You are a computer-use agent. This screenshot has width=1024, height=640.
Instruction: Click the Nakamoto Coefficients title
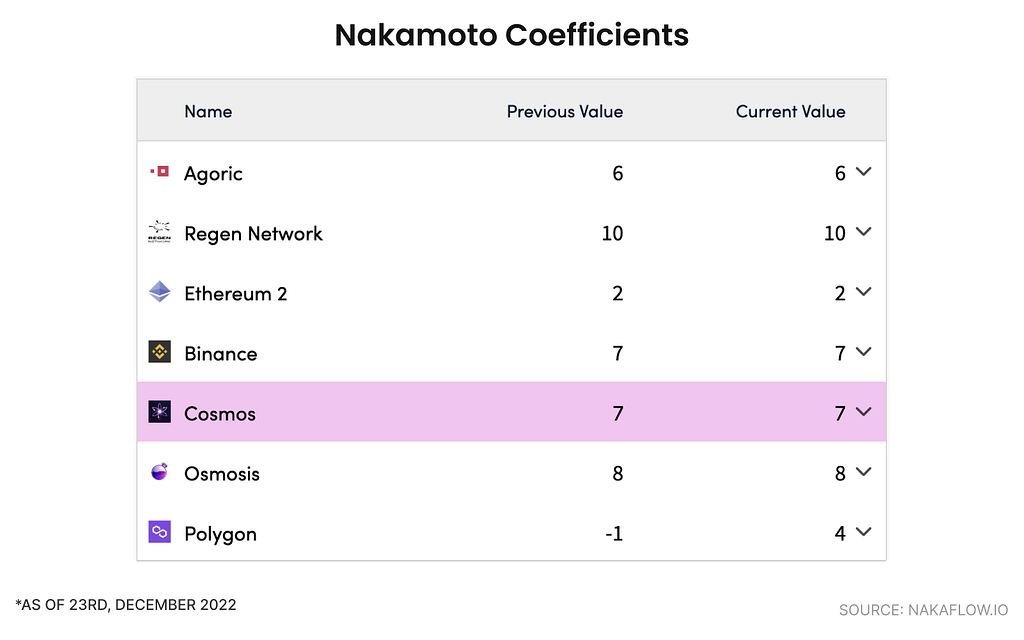click(511, 35)
